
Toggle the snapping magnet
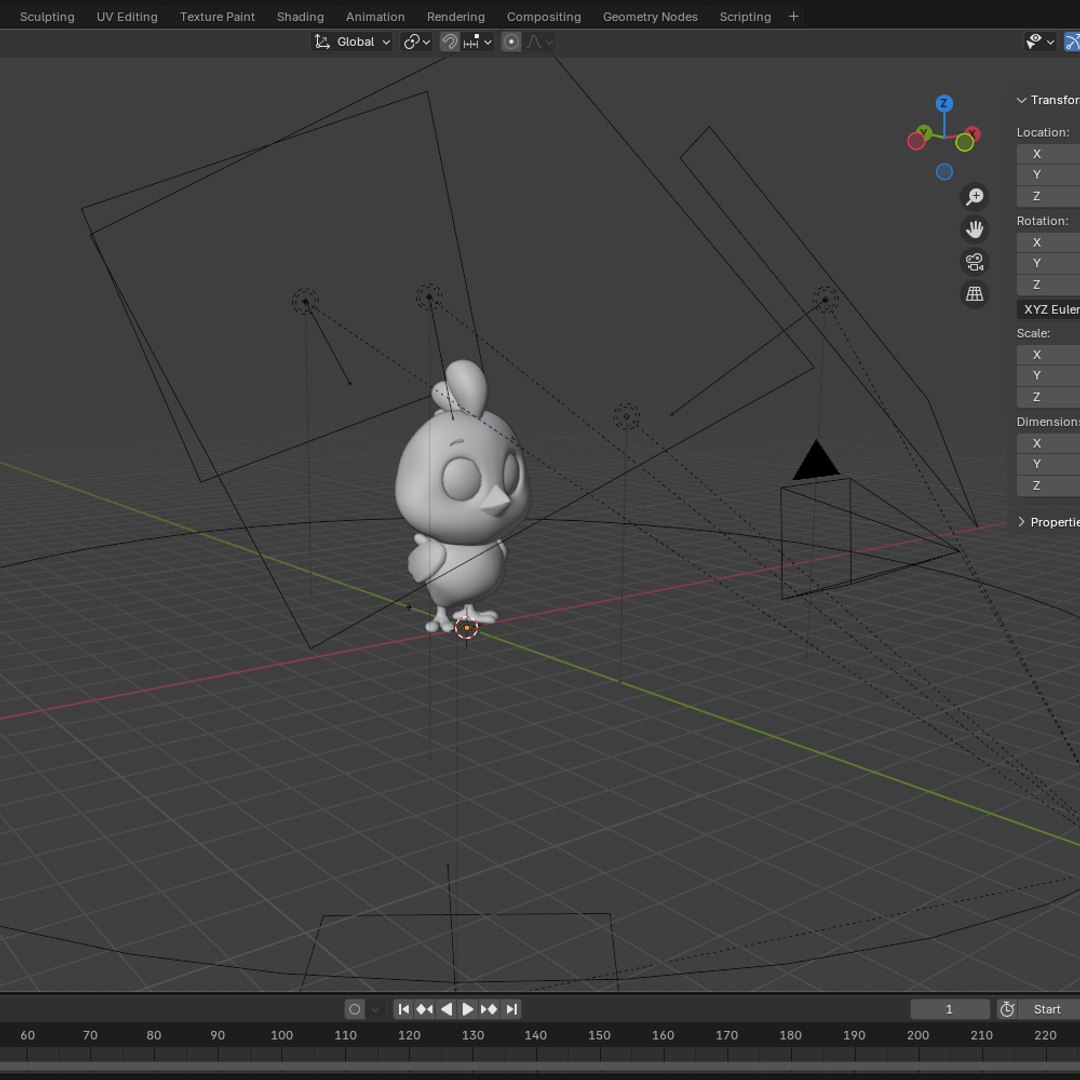449,42
